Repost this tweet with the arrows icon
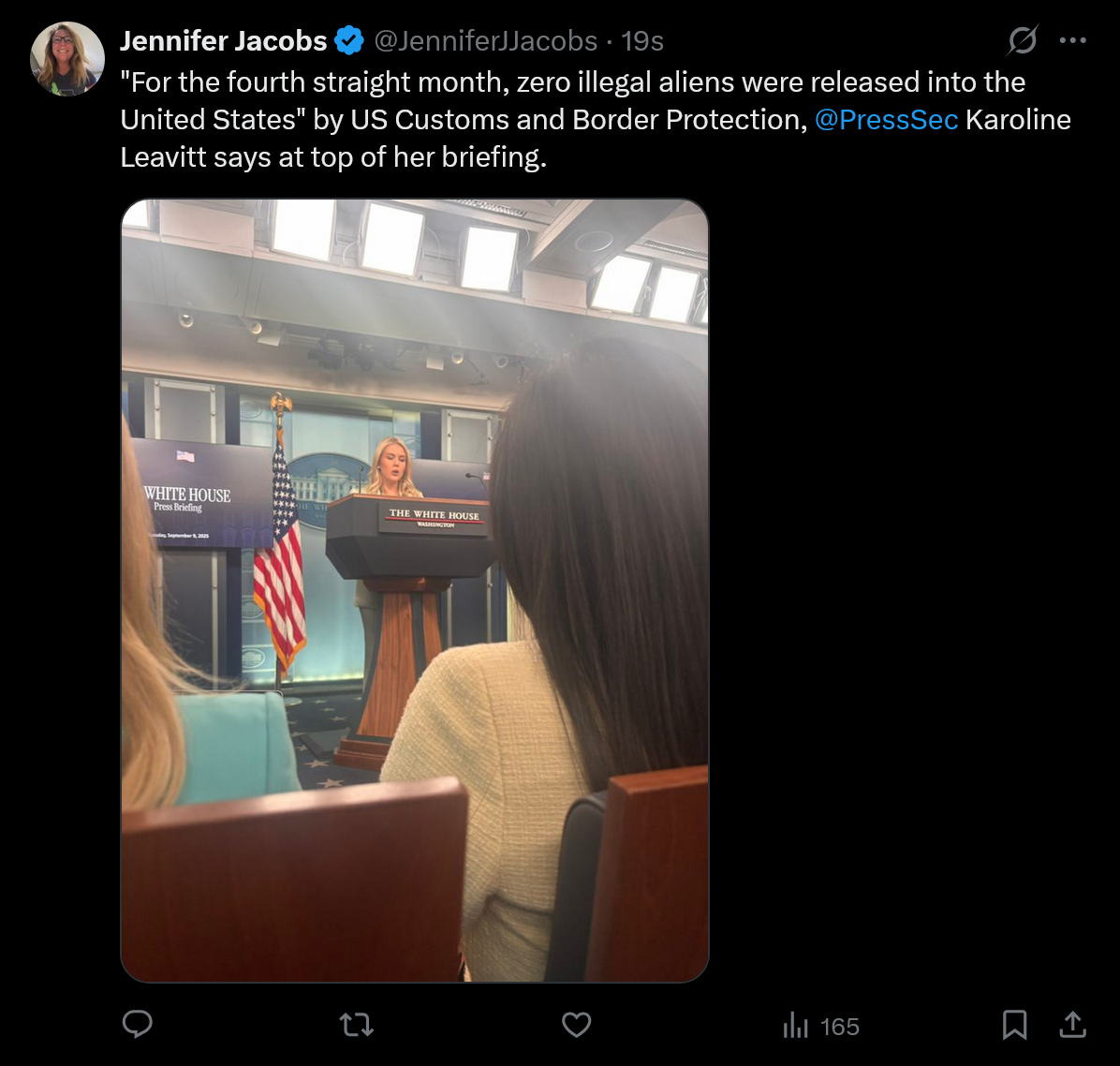Image resolution: width=1120 pixels, height=1066 pixels. pos(357,1026)
